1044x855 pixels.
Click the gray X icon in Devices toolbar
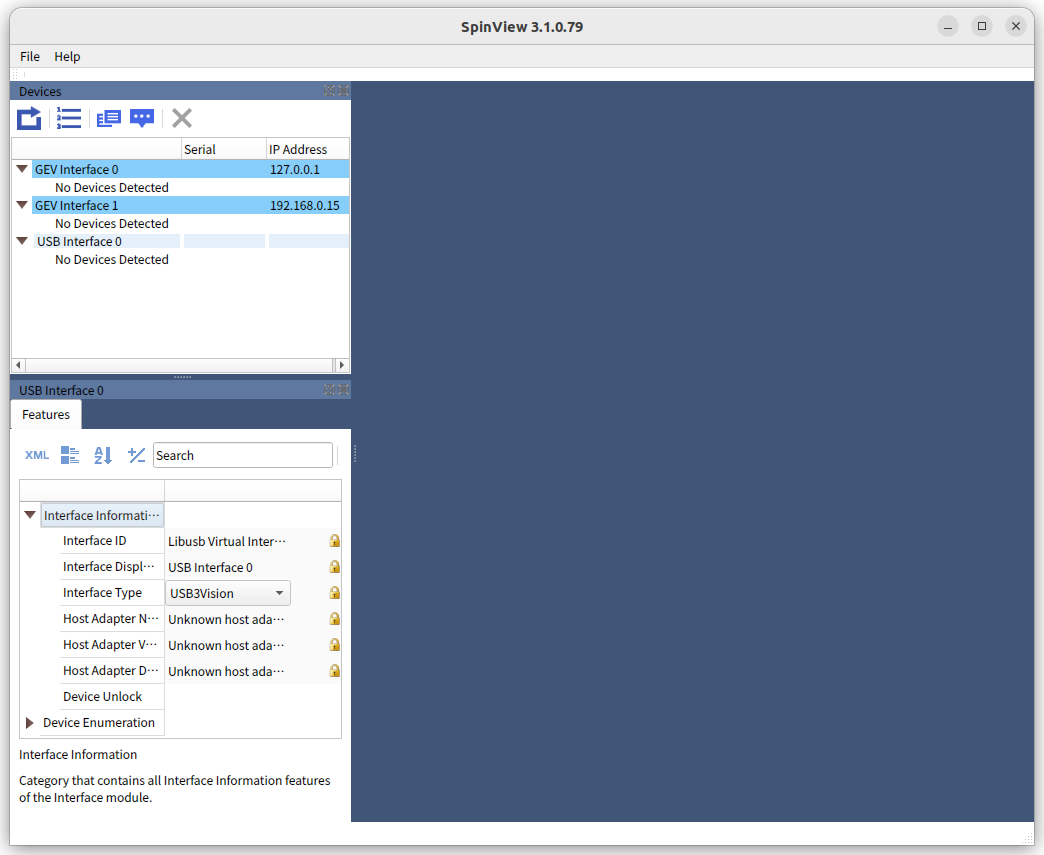click(x=181, y=119)
